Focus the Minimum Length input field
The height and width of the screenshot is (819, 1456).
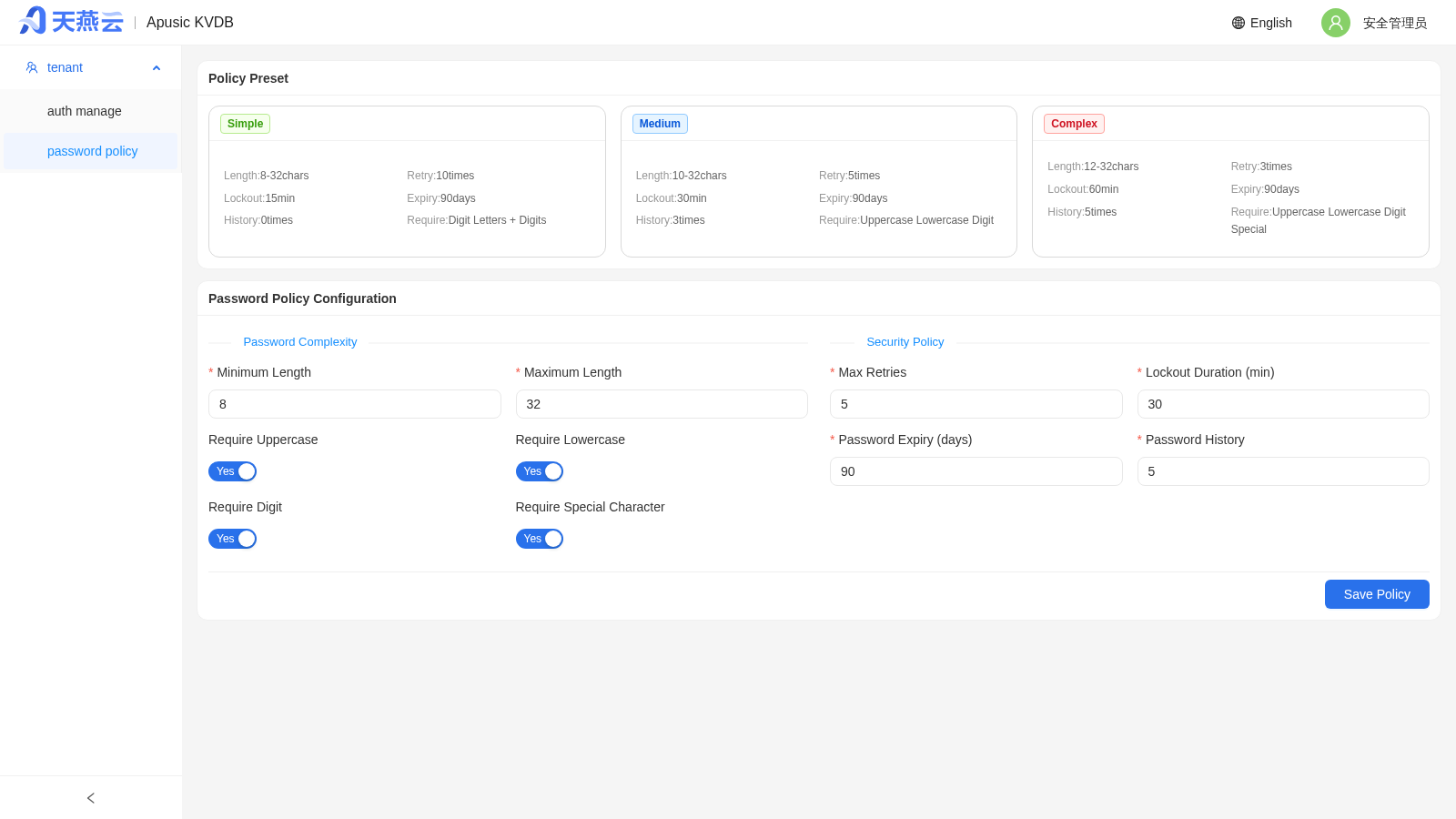(355, 404)
